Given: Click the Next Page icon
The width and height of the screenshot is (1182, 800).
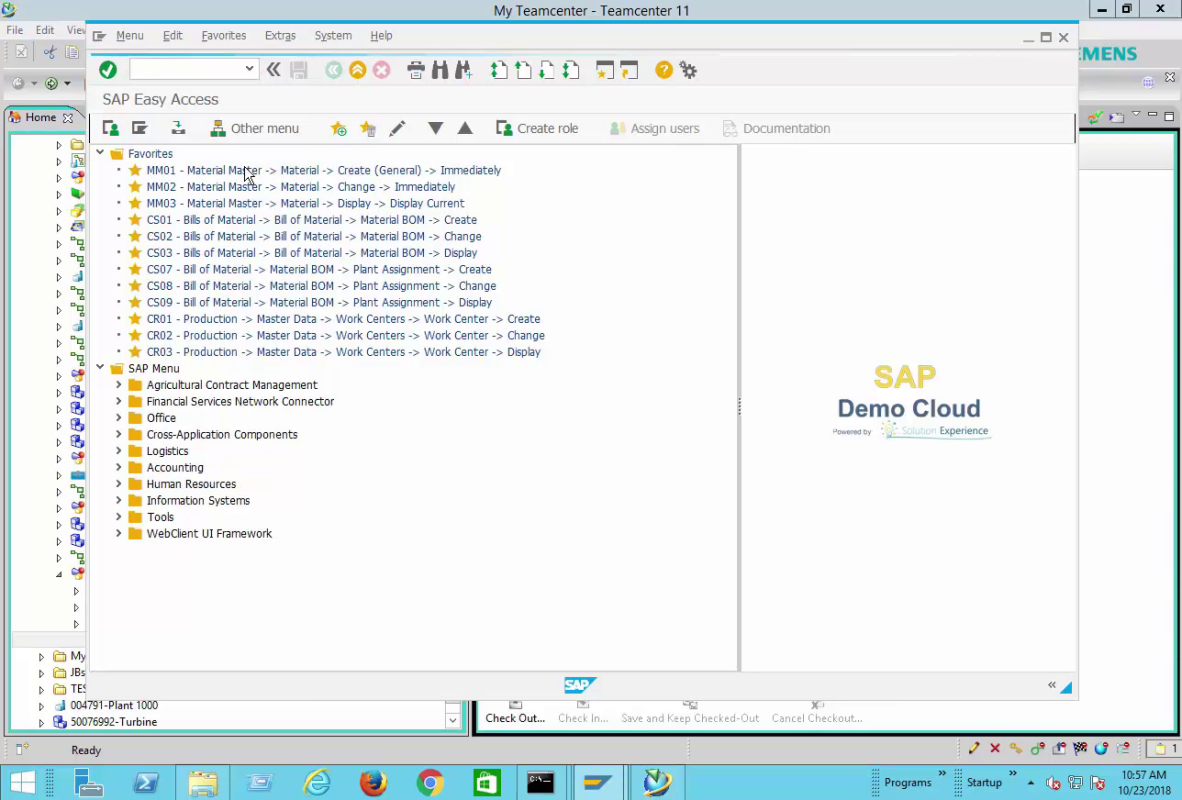Looking at the screenshot, I should tap(547, 70).
